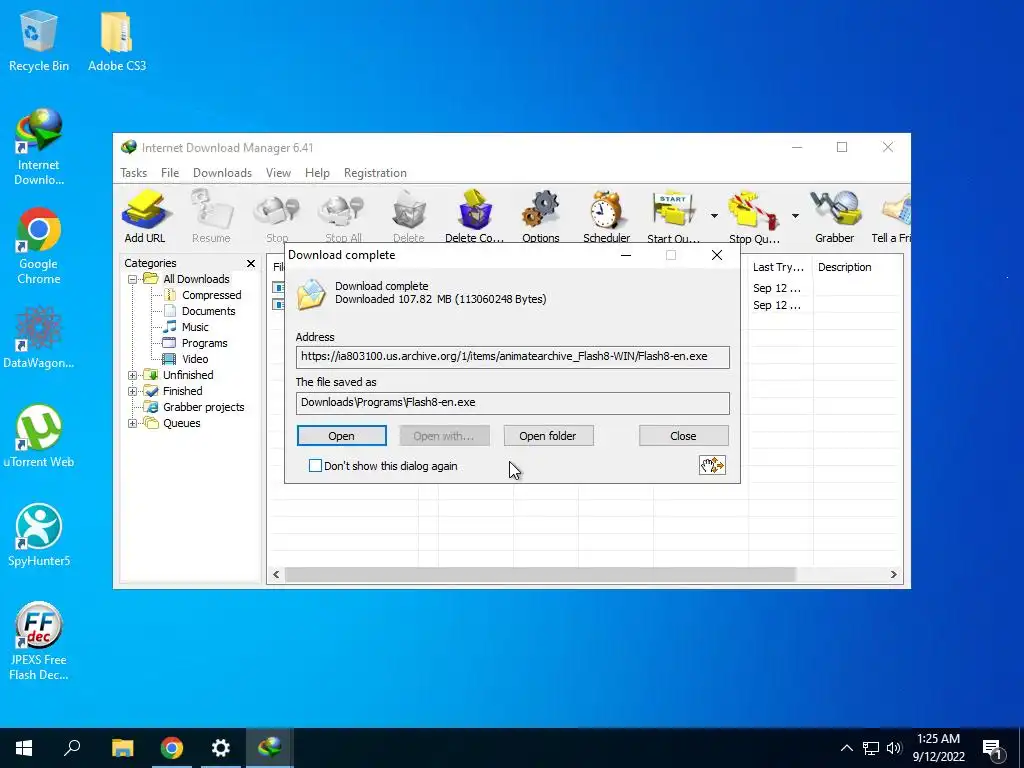Open the taskbar search icon
This screenshot has height=768, width=1024.
pos(72,748)
